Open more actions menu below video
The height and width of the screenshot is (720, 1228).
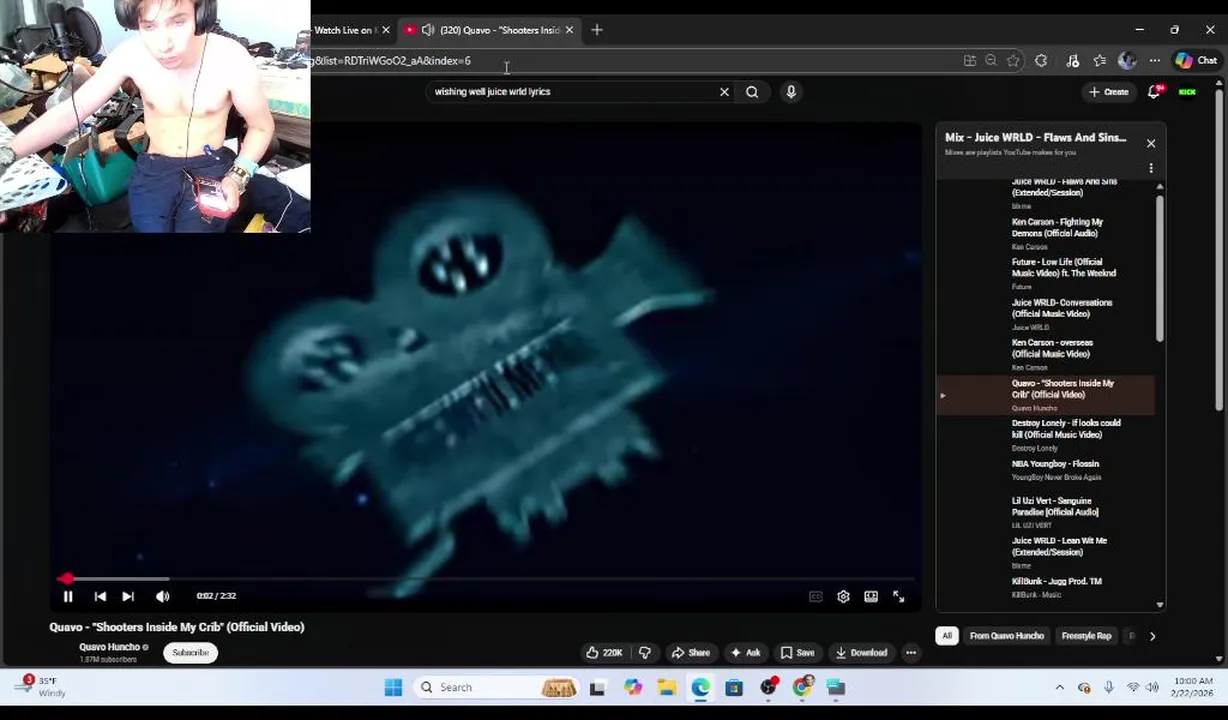point(911,652)
